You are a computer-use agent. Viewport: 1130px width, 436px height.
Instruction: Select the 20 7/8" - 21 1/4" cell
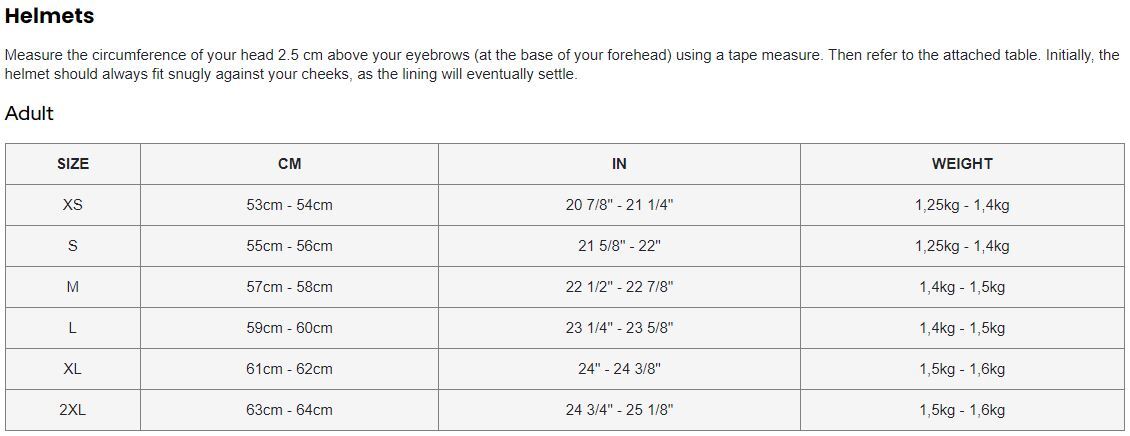coord(619,205)
